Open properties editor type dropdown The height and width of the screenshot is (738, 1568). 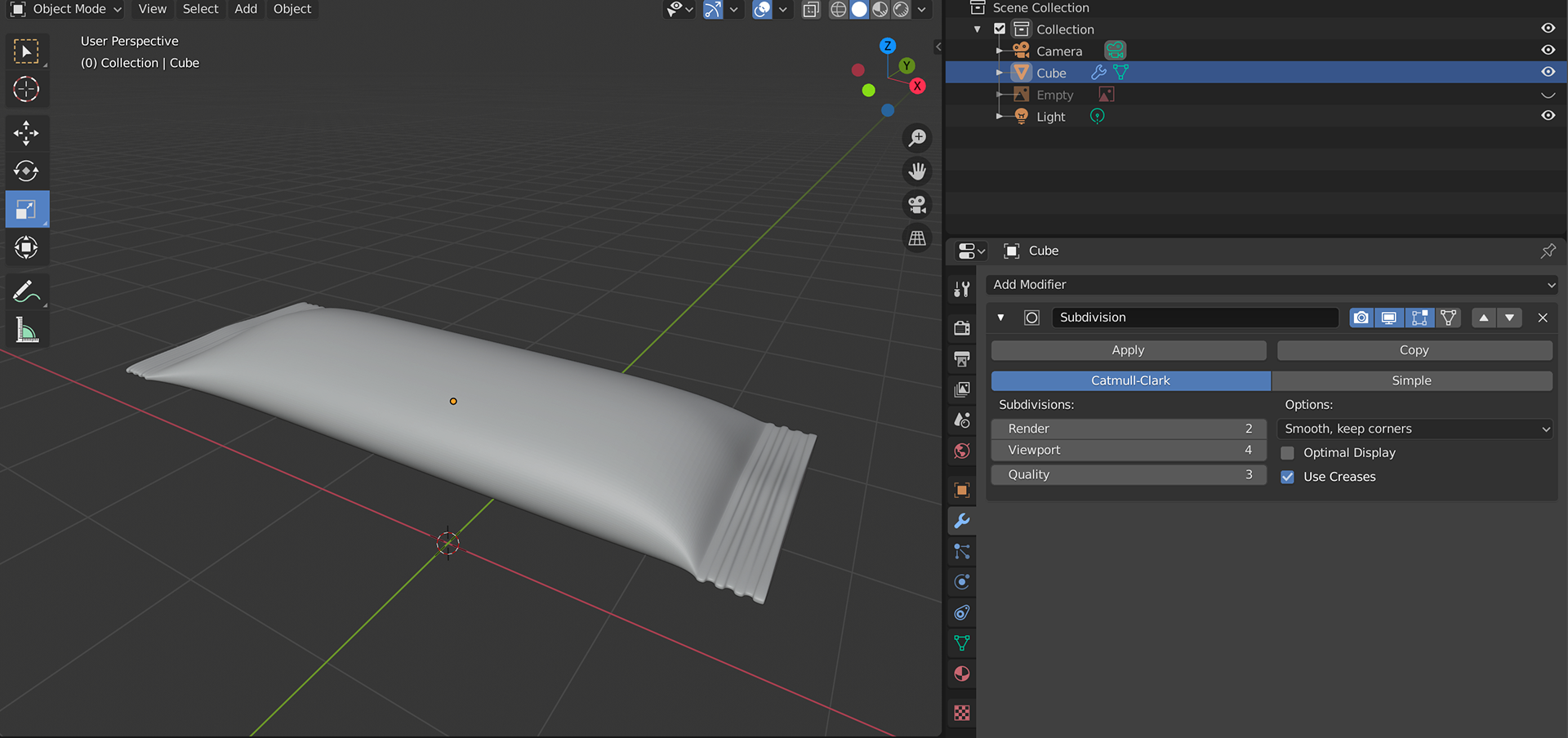tap(970, 251)
